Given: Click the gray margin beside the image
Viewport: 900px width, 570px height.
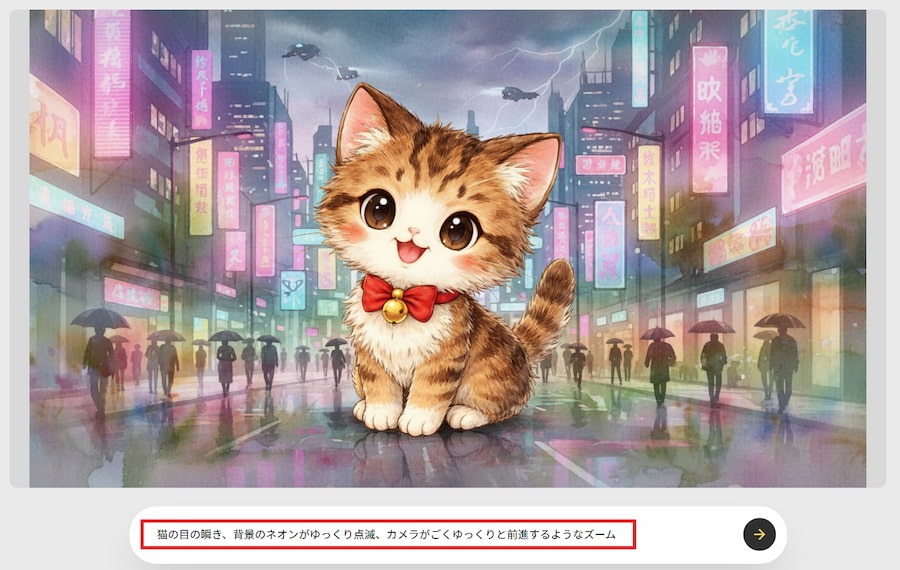Looking at the screenshot, I should pos(20,248).
